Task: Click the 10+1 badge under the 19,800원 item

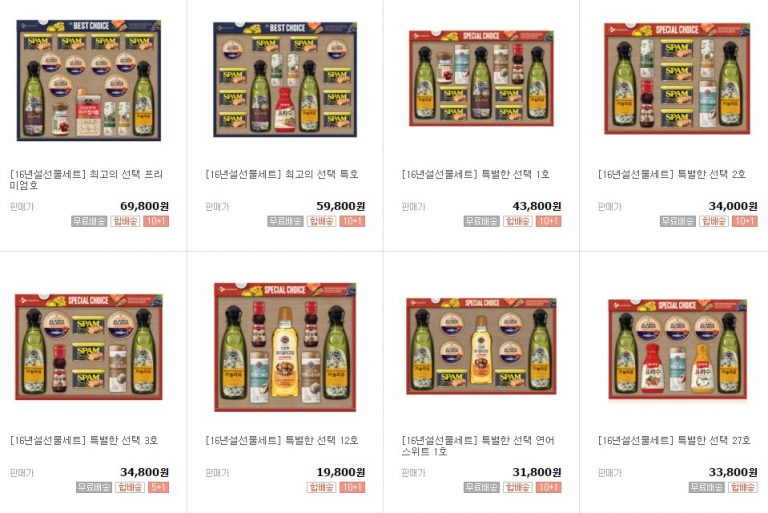Action: point(352,487)
